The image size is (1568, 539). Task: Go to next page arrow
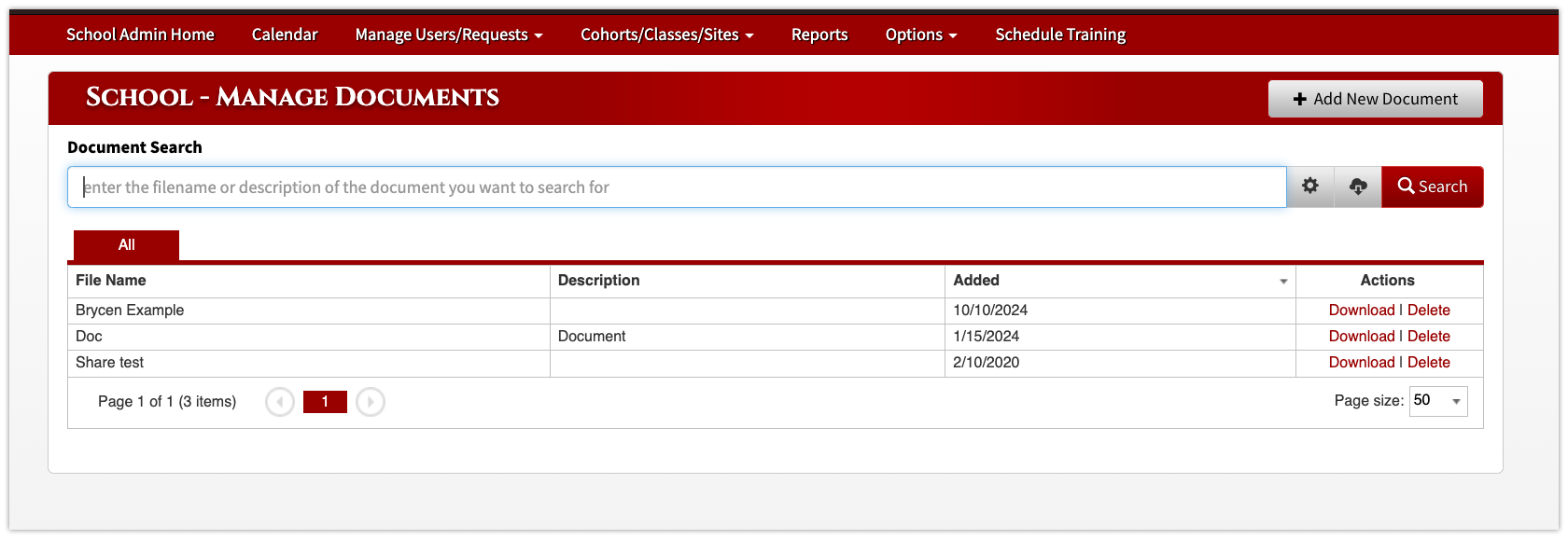pyautogui.click(x=371, y=402)
